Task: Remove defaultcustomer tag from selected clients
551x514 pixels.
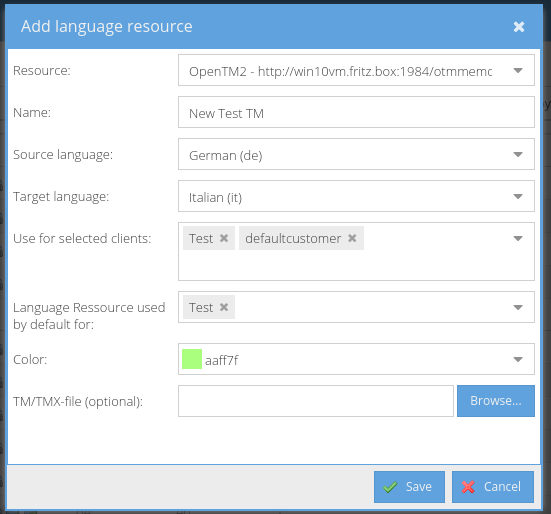Action: tap(352, 238)
